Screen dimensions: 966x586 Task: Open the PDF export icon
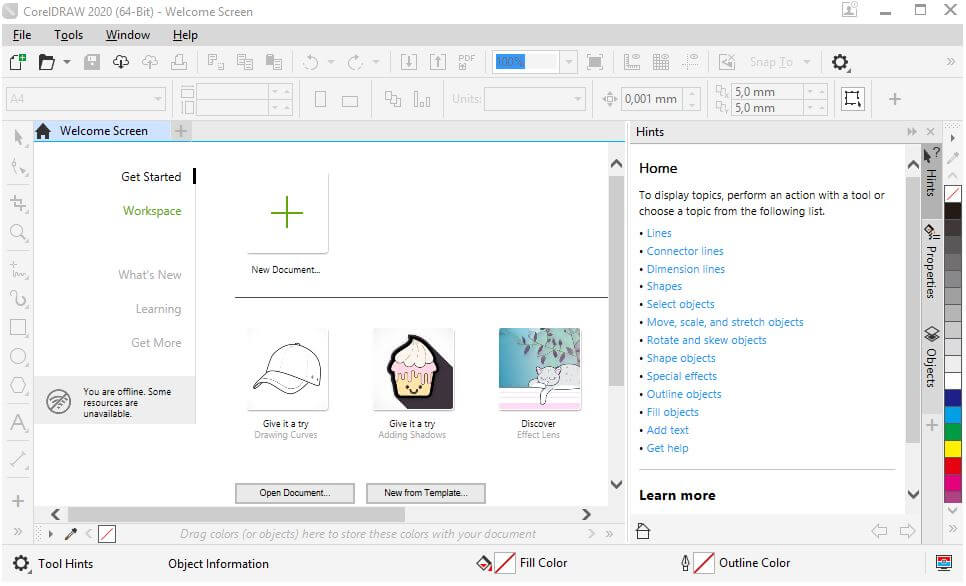click(465, 61)
